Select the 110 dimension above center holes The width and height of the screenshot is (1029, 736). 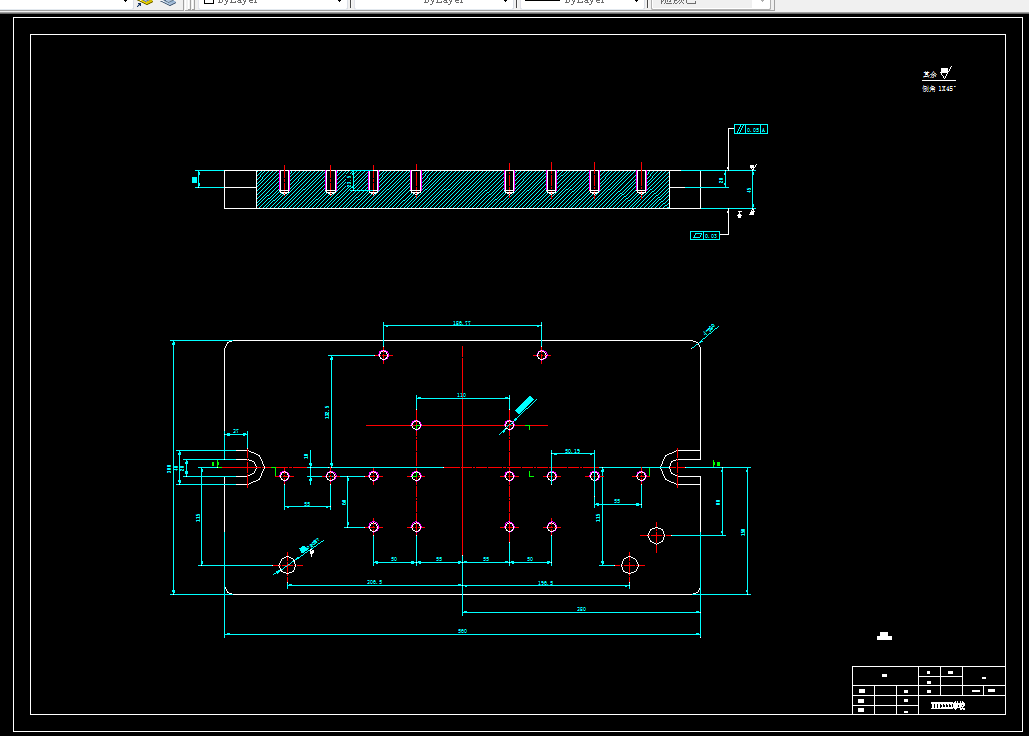(461, 395)
